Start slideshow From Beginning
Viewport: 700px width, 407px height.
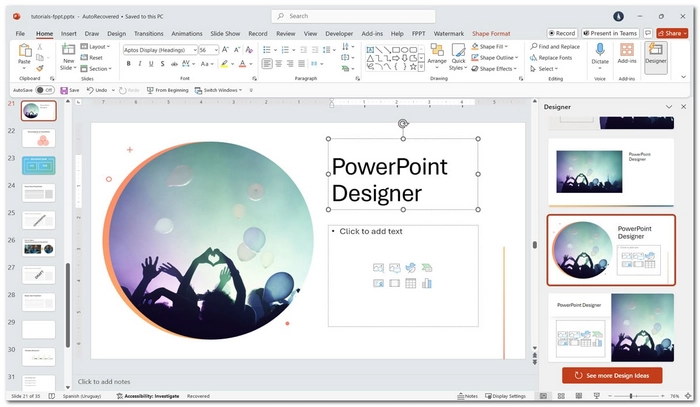[x=167, y=90]
